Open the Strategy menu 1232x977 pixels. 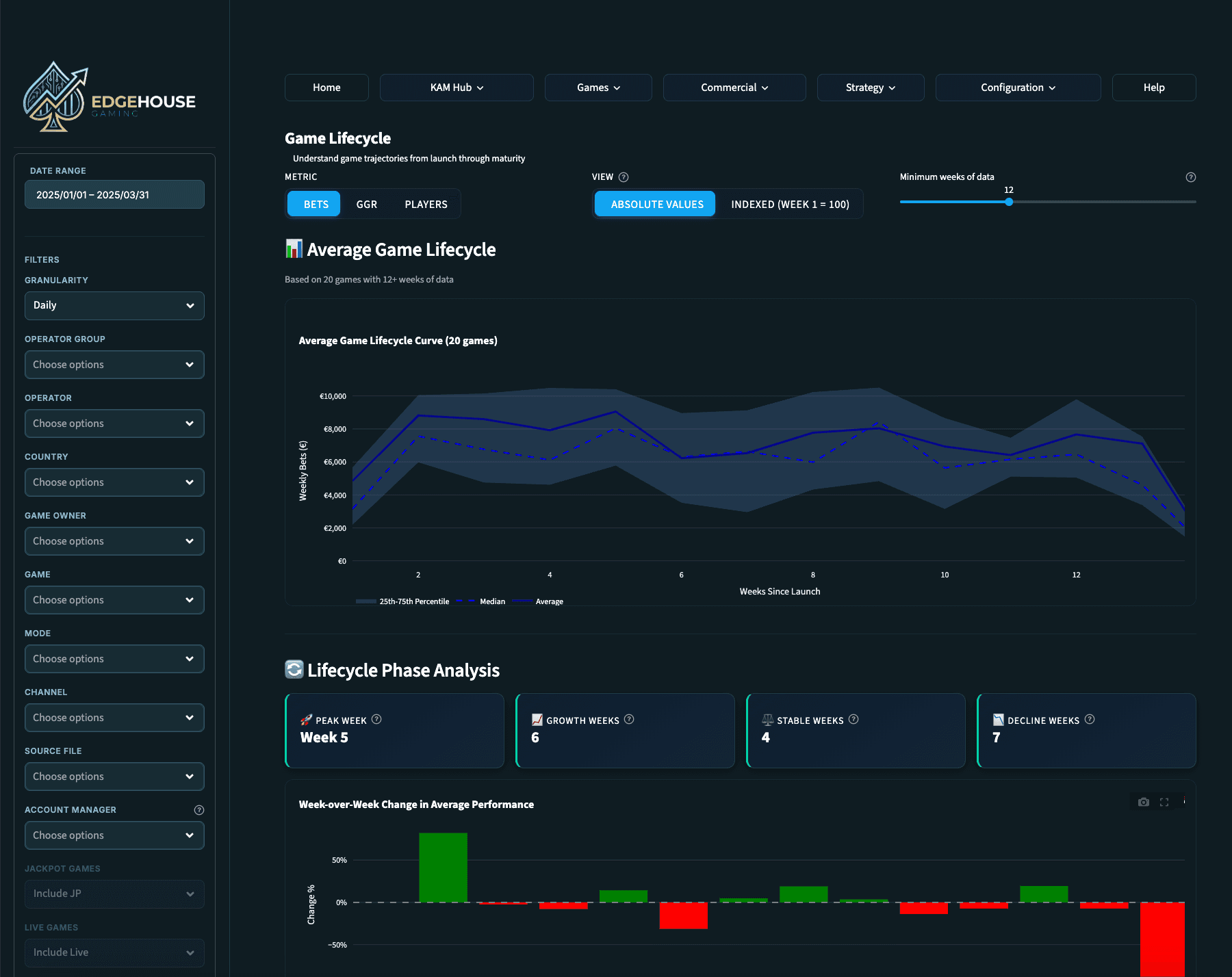(x=871, y=88)
